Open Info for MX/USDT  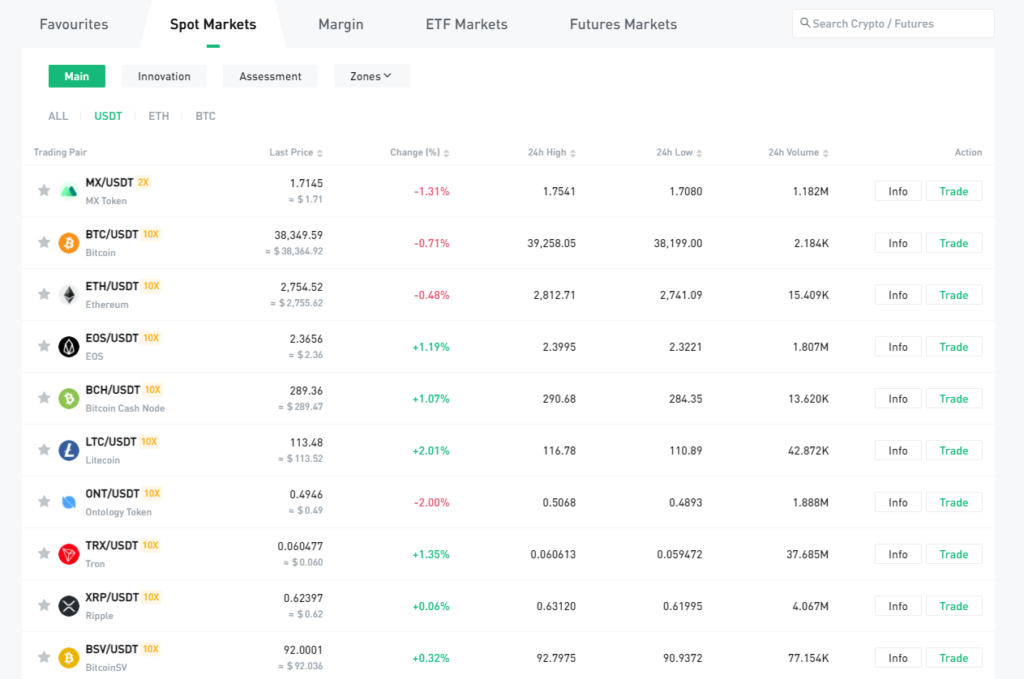click(898, 191)
